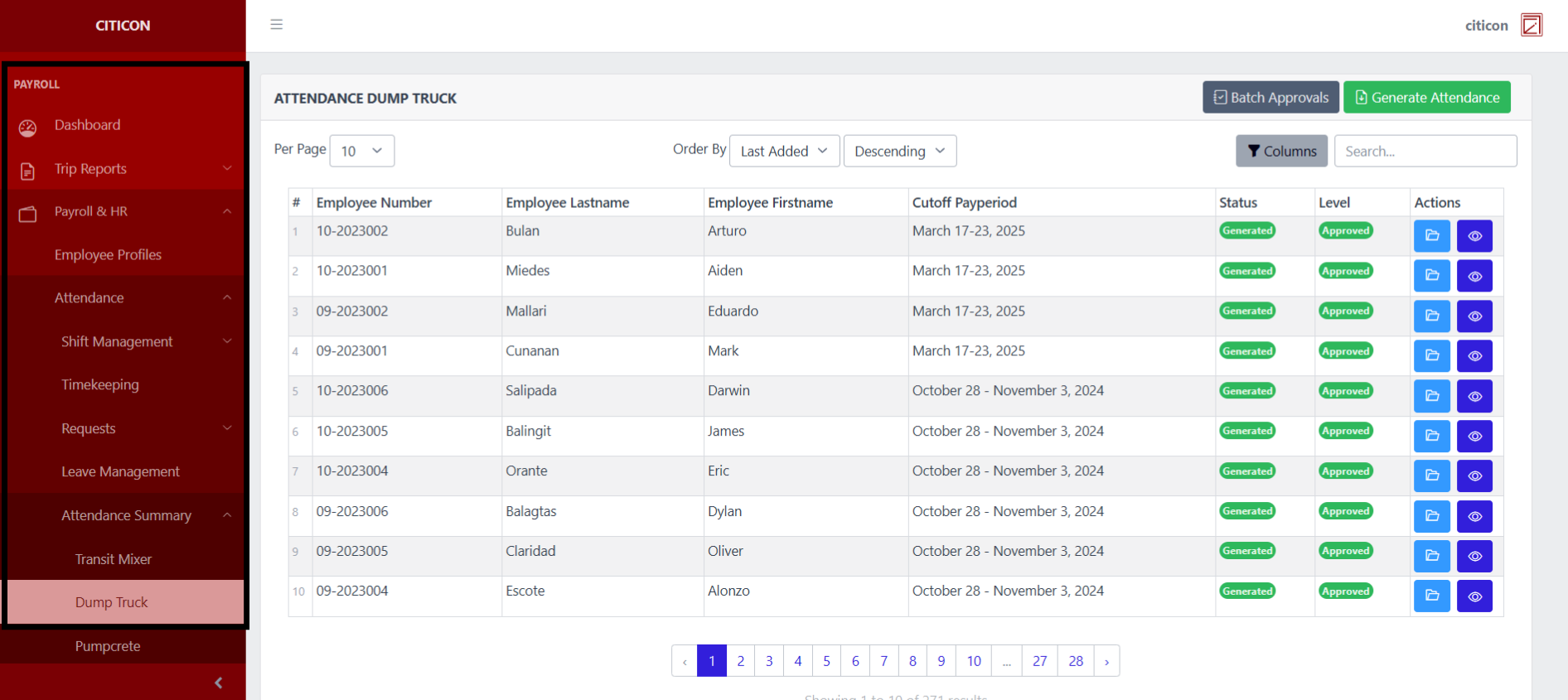Go to page 5 in pagination

tap(826, 661)
